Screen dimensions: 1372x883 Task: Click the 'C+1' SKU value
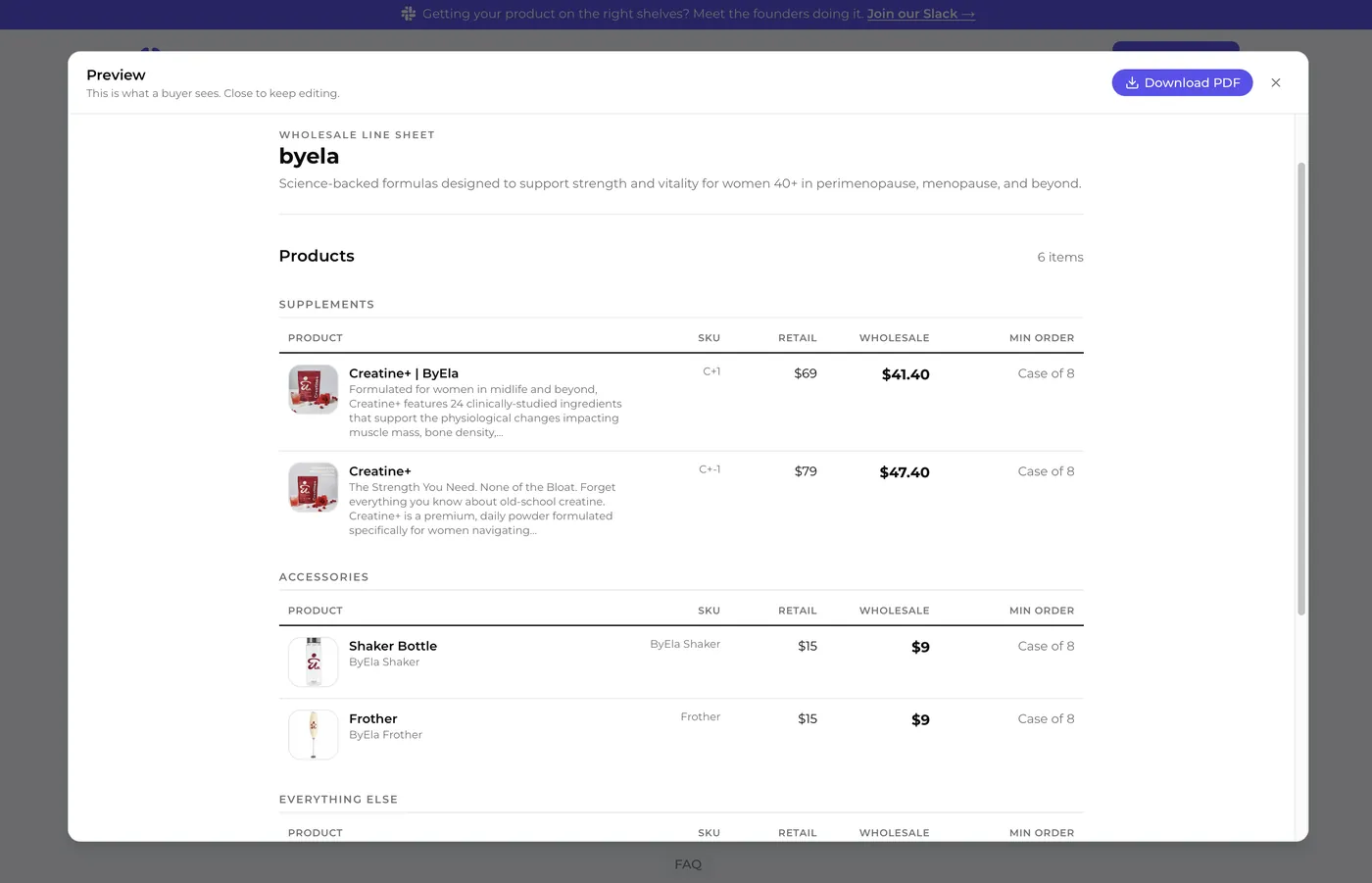(711, 371)
